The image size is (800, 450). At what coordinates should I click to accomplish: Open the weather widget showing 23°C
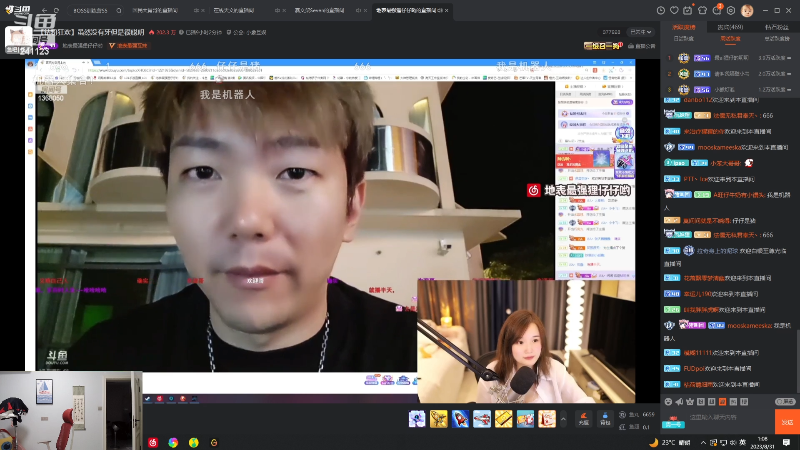pos(669,442)
